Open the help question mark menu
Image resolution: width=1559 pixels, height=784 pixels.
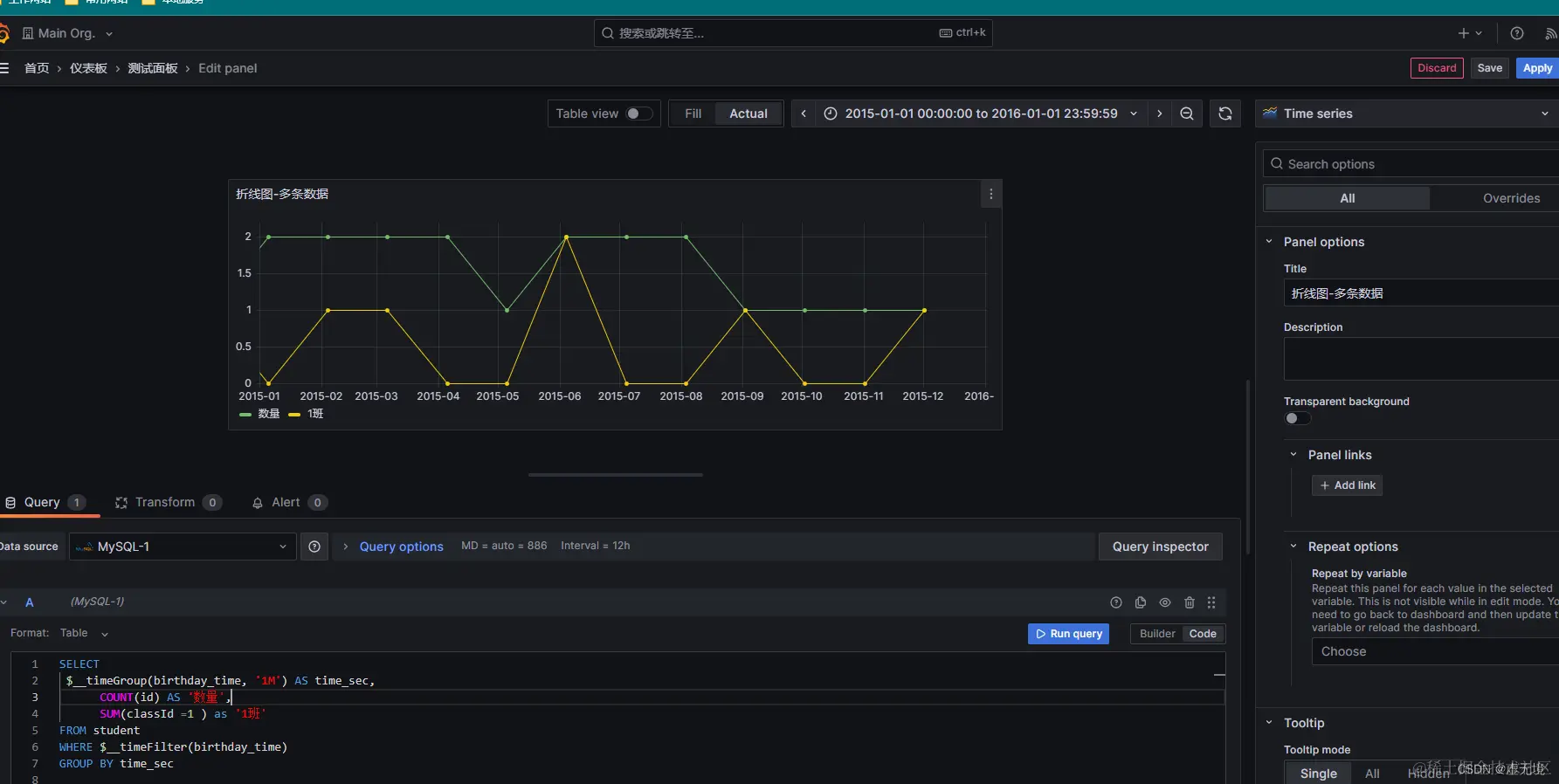pos(1517,33)
